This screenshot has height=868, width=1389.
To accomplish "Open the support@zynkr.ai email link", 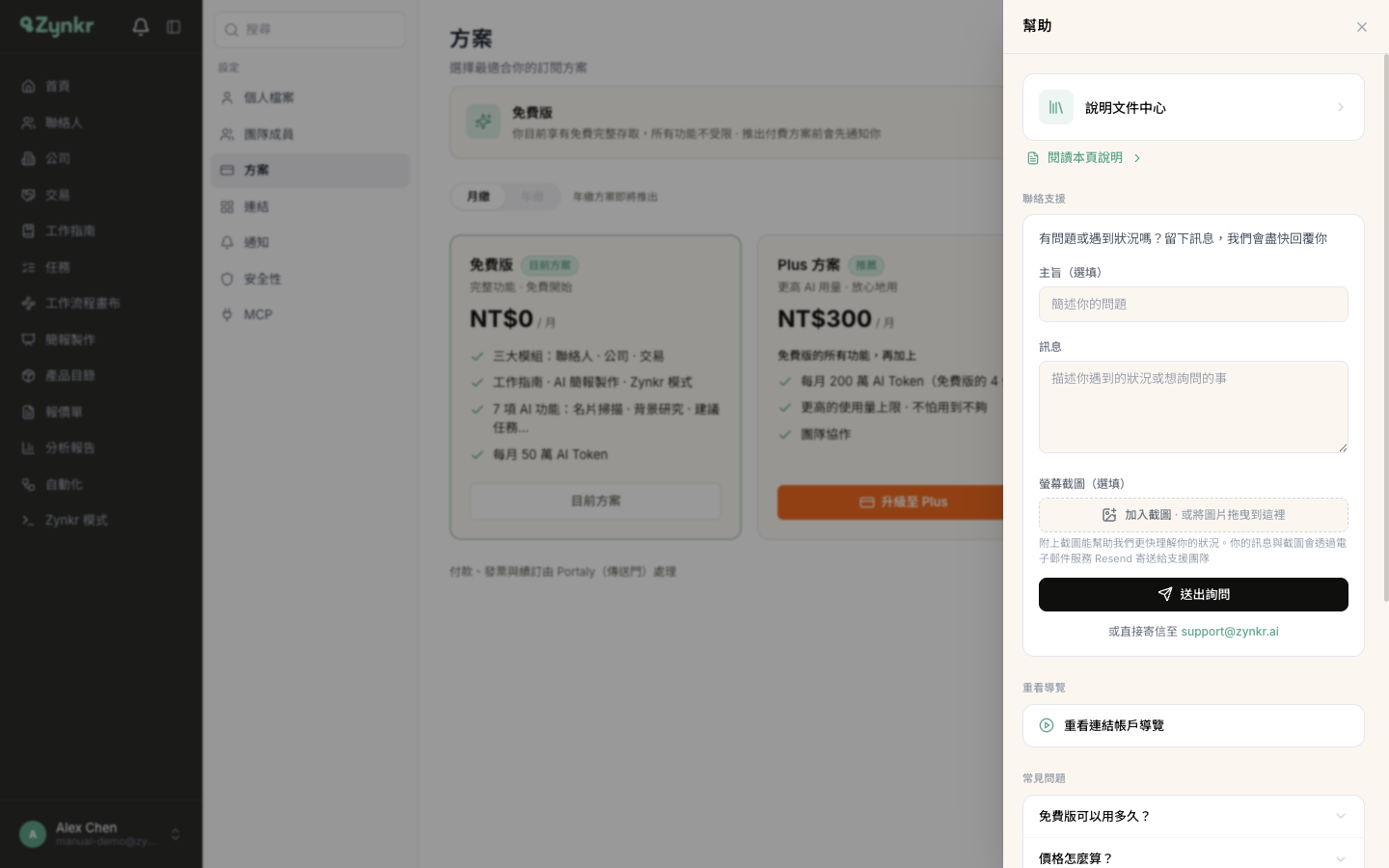I will point(1230,632).
